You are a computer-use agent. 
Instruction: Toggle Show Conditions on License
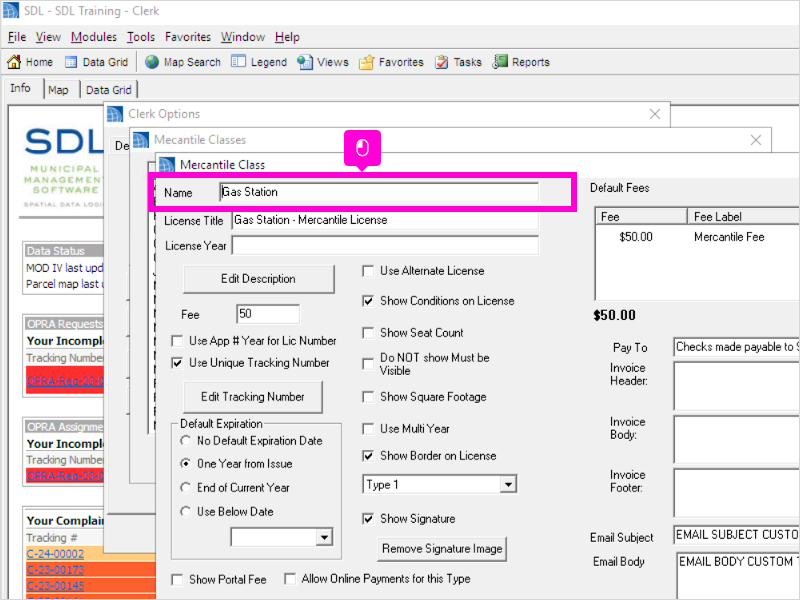tap(368, 301)
